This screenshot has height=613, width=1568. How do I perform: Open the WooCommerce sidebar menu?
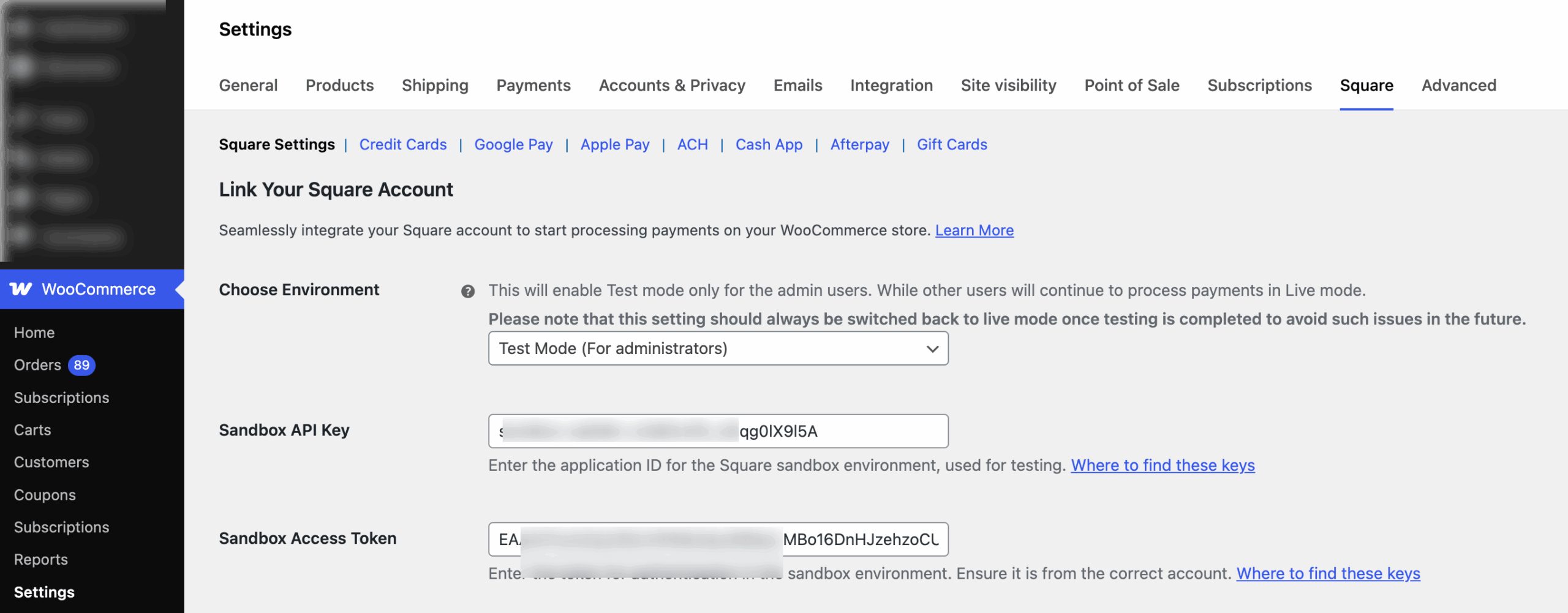(92, 289)
